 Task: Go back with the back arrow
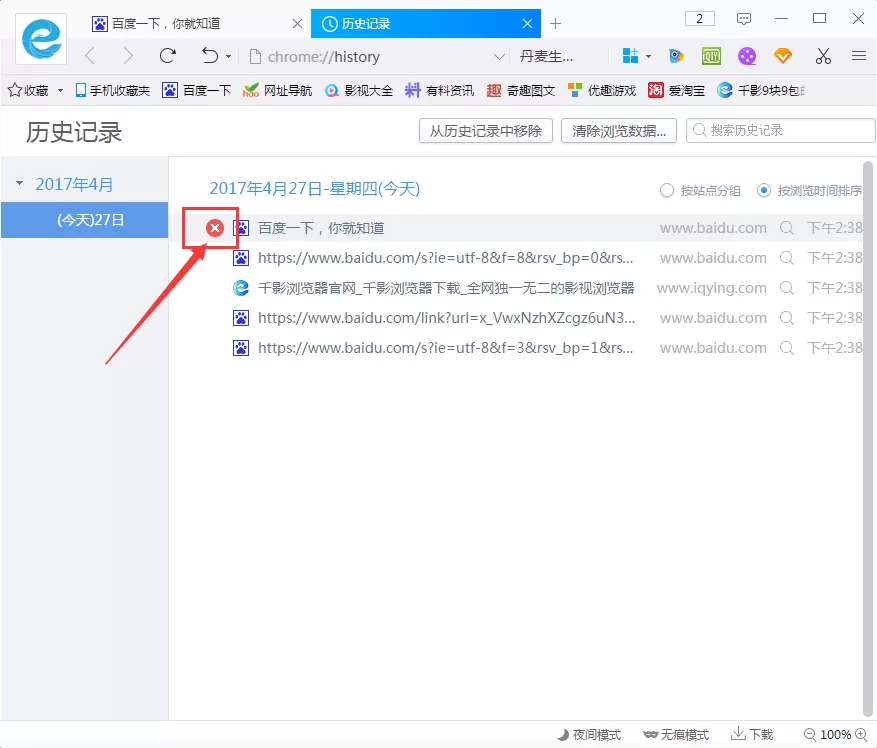click(89, 56)
